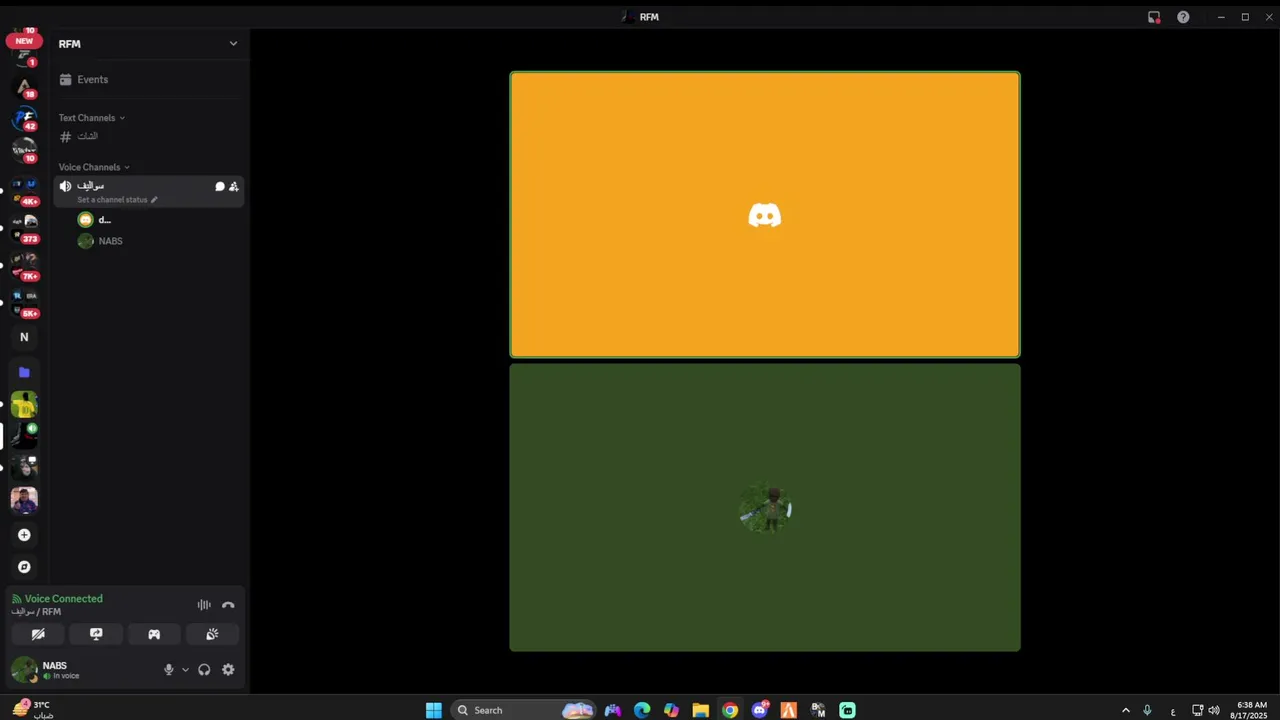
Task: Open the server showing green speaker badge
Action: (24, 436)
